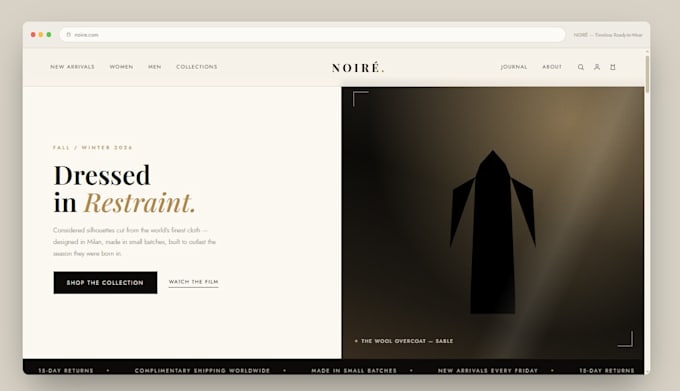The height and width of the screenshot is (391, 680).
Task: Open the Men menu item
Action: click(154, 67)
